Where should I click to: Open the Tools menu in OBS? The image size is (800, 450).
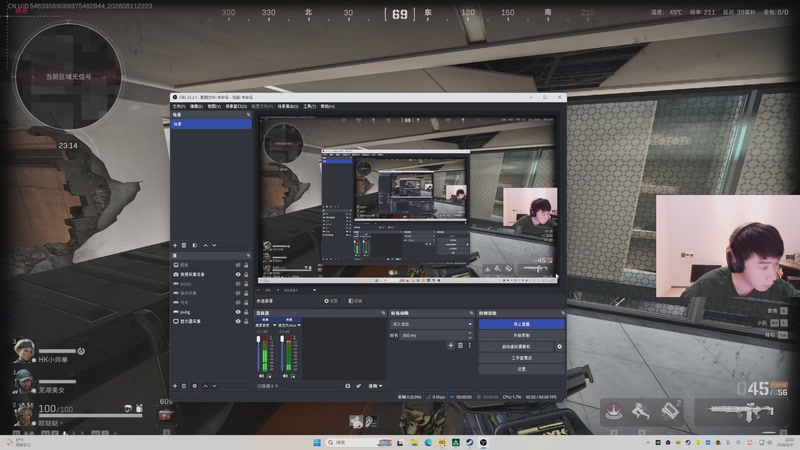pos(310,106)
